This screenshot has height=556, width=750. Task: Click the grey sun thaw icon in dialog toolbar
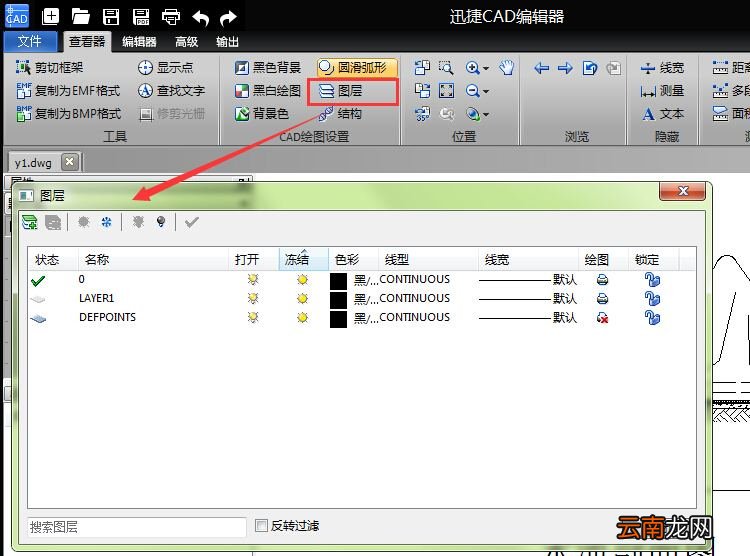84,222
